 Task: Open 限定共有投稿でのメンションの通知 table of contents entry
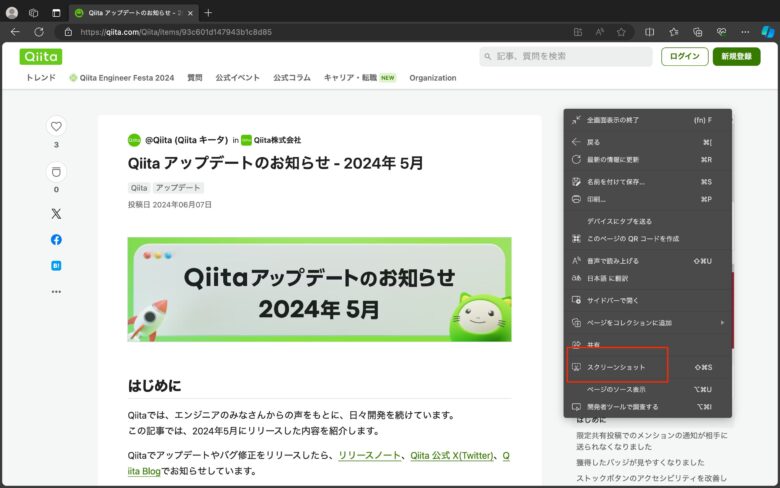pos(651,441)
